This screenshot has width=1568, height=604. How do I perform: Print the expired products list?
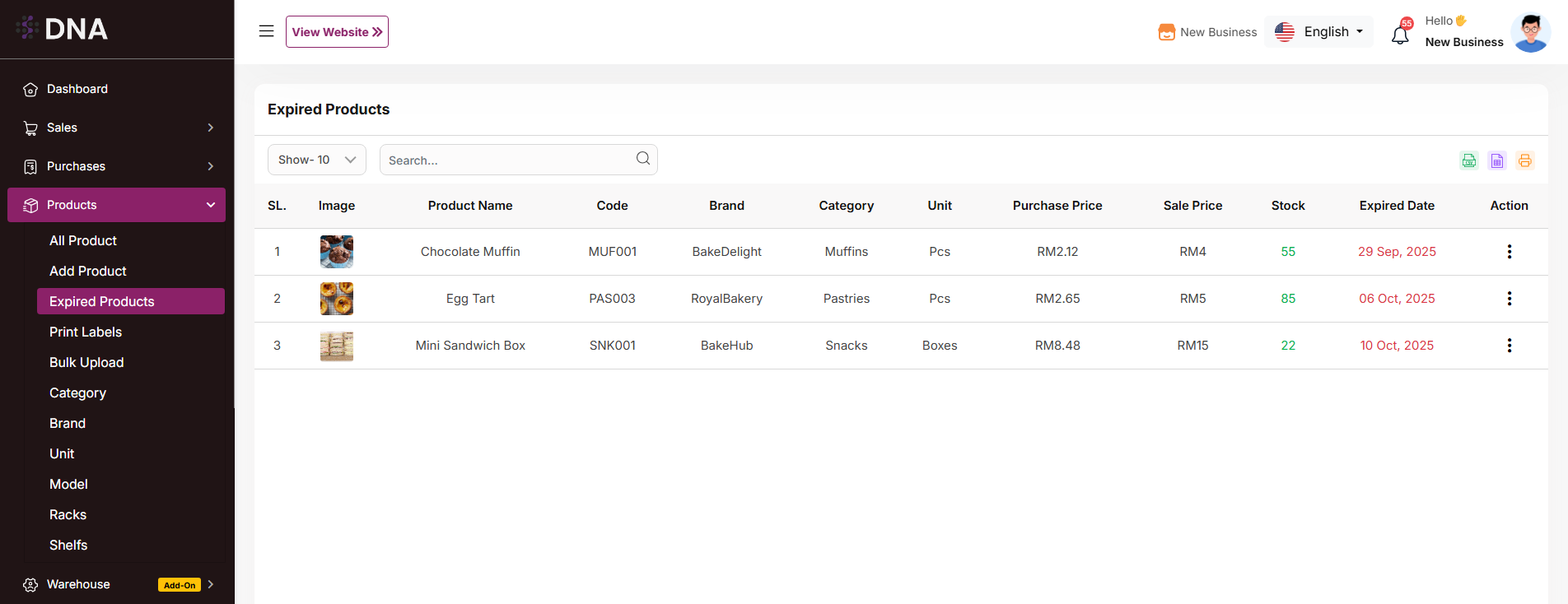click(1524, 160)
